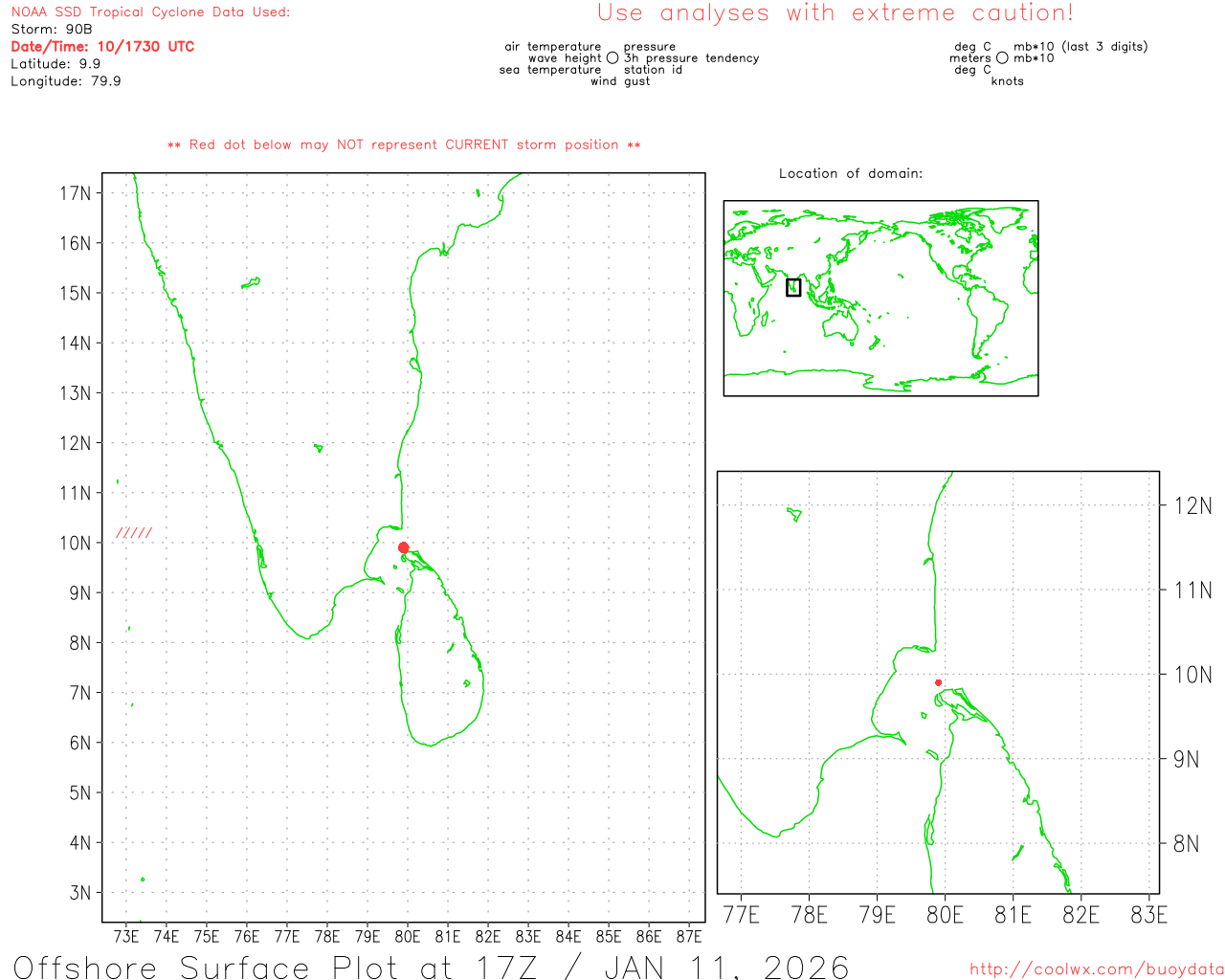Click the station model legend circle

pos(612,58)
